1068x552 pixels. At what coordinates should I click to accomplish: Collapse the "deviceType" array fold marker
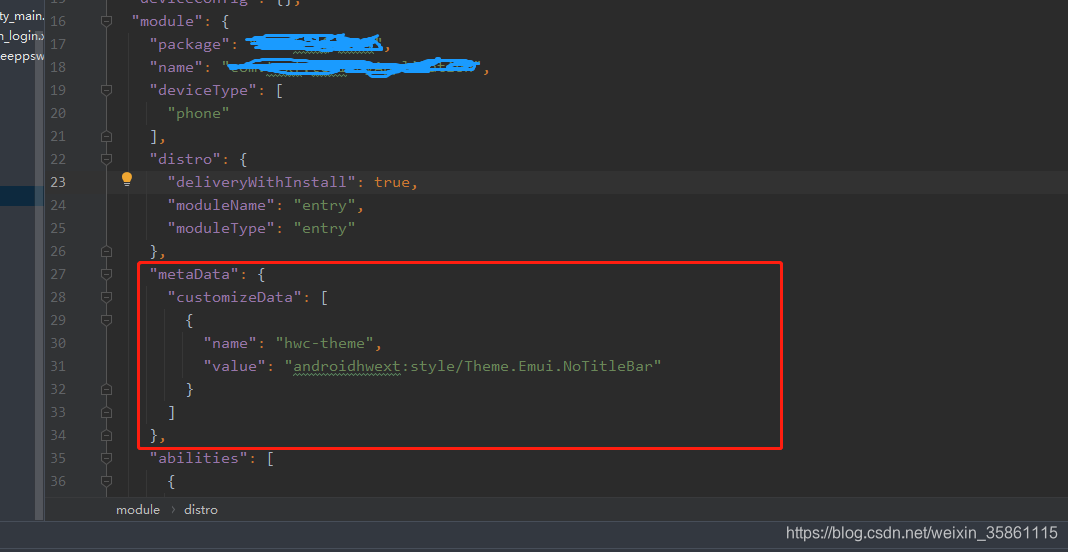(106, 90)
